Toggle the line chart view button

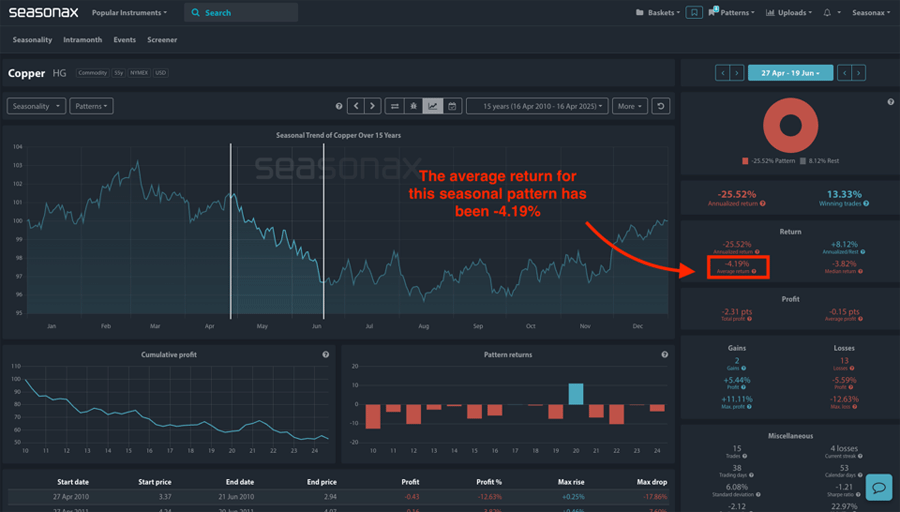(433, 106)
